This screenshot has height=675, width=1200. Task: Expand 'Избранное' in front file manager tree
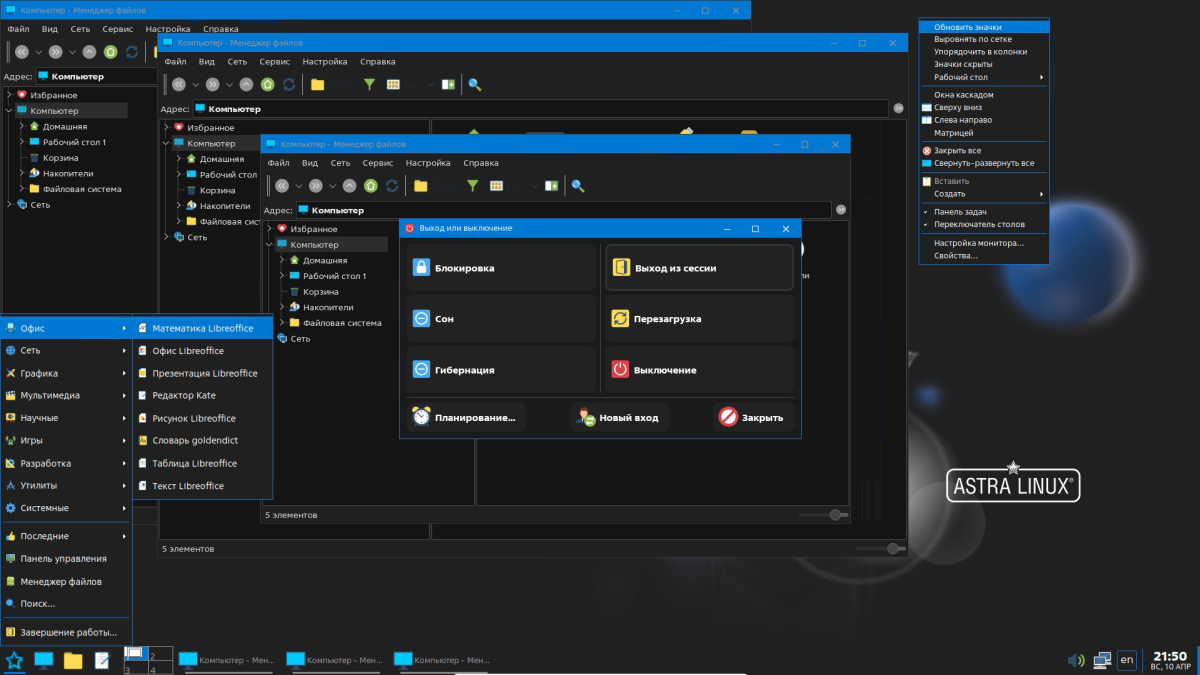point(269,229)
